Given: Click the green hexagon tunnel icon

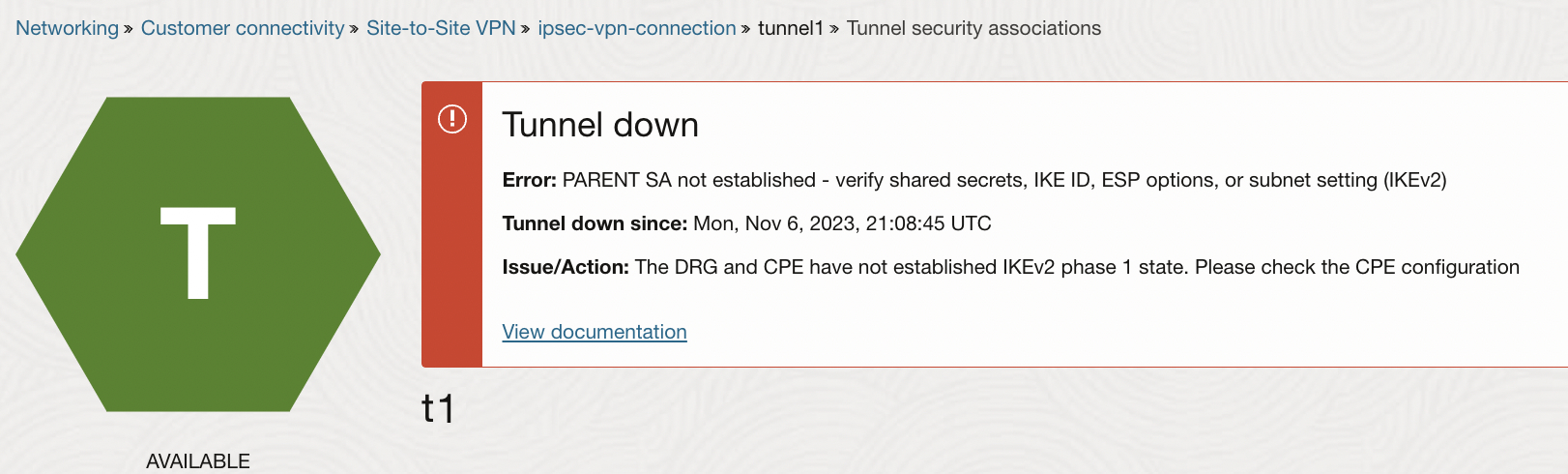Looking at the screenshot, I should (x=198, y=253).
